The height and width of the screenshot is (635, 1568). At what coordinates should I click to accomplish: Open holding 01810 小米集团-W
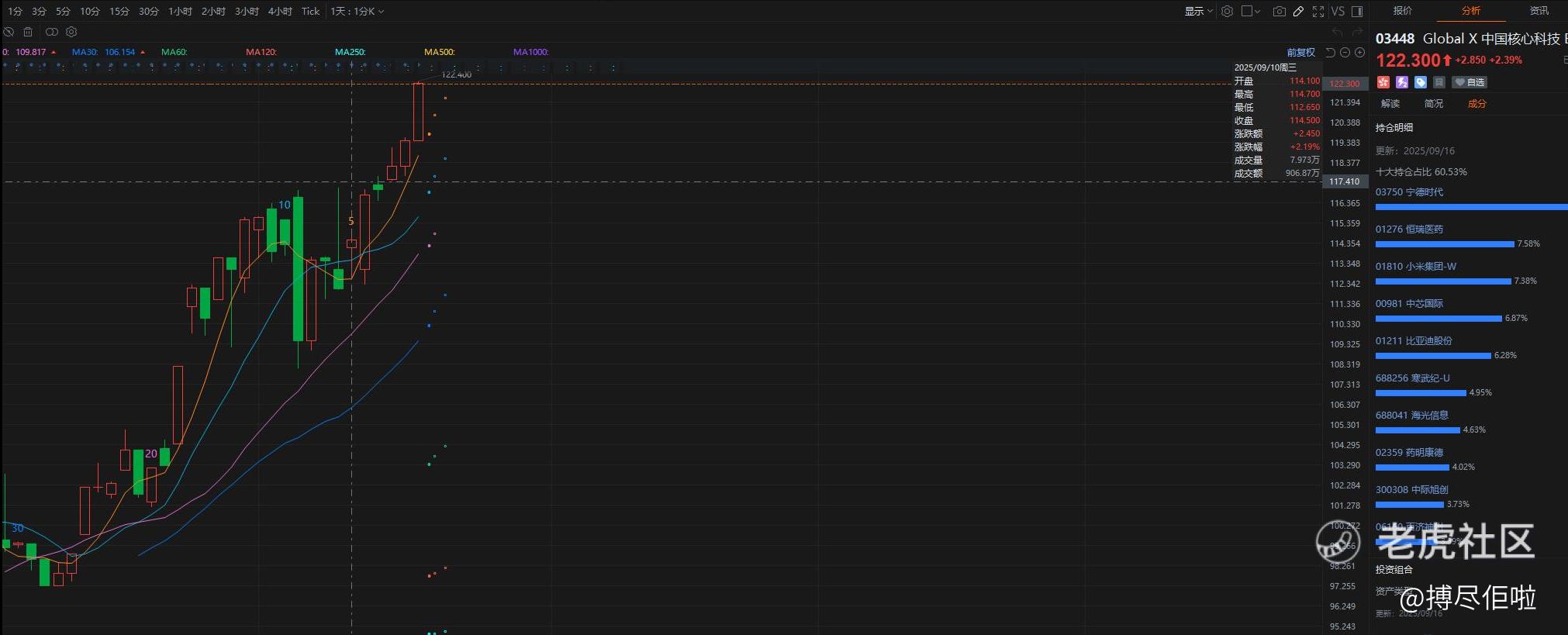[x=1416, y=267]
